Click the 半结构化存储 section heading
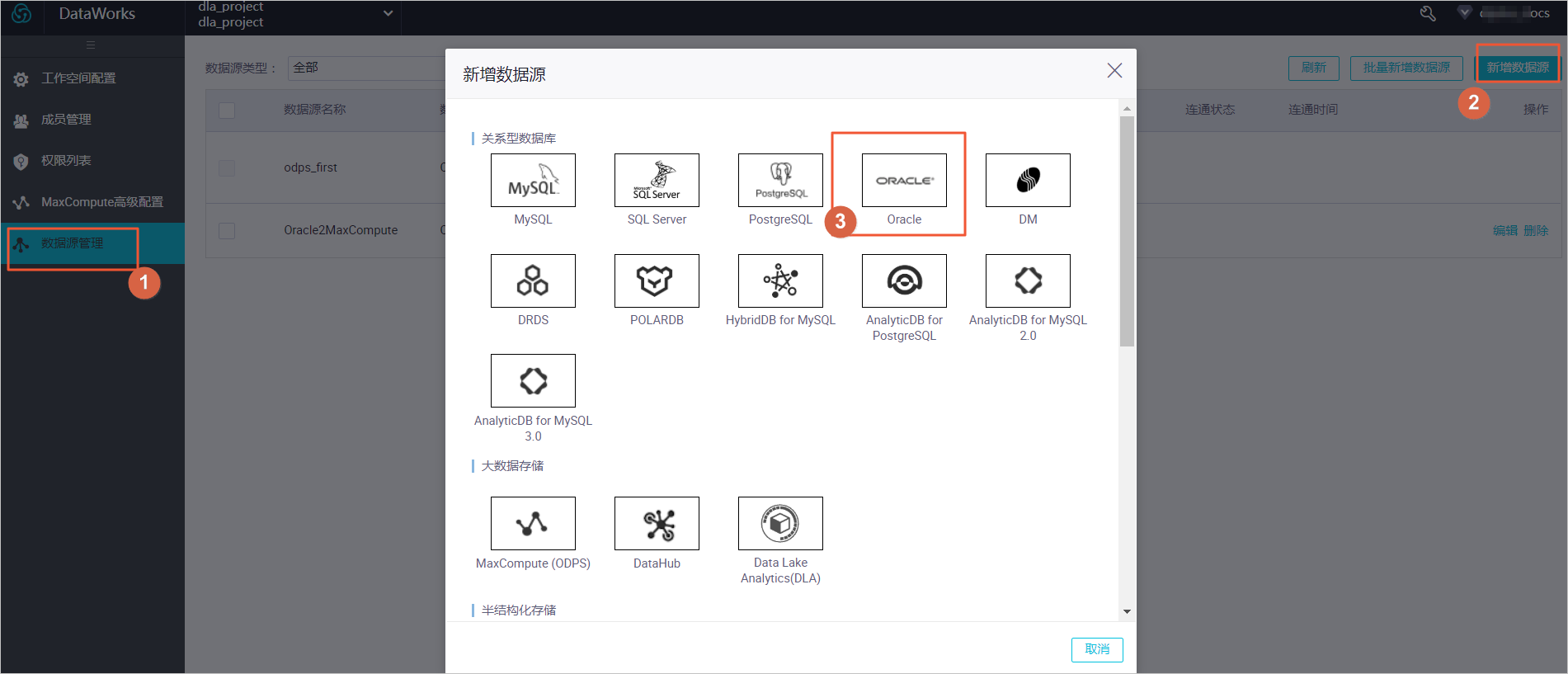Image resolution: width=1568 pixels, height=674 pixels. click(519, 610)
